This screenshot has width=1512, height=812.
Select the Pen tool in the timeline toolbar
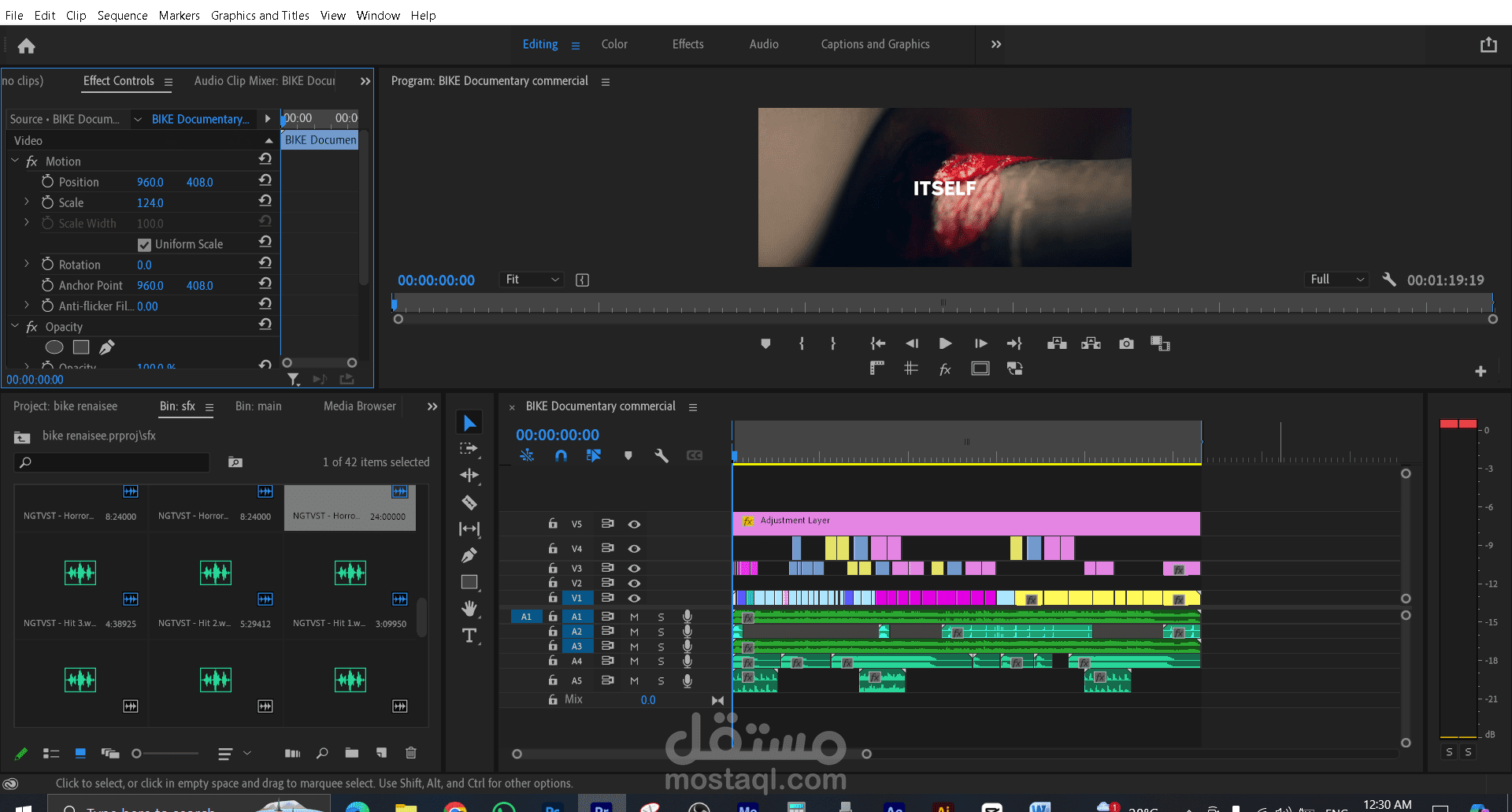[x=469, y=556]
